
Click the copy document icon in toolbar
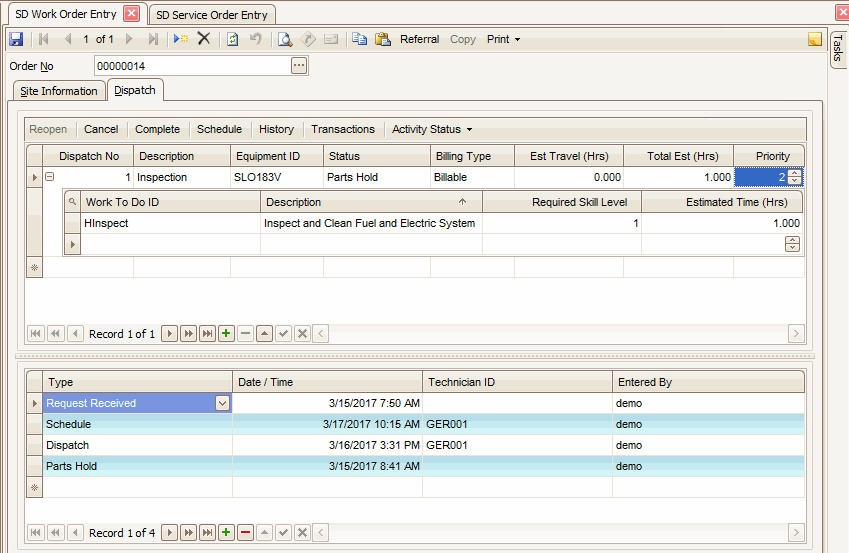[359, 39]
